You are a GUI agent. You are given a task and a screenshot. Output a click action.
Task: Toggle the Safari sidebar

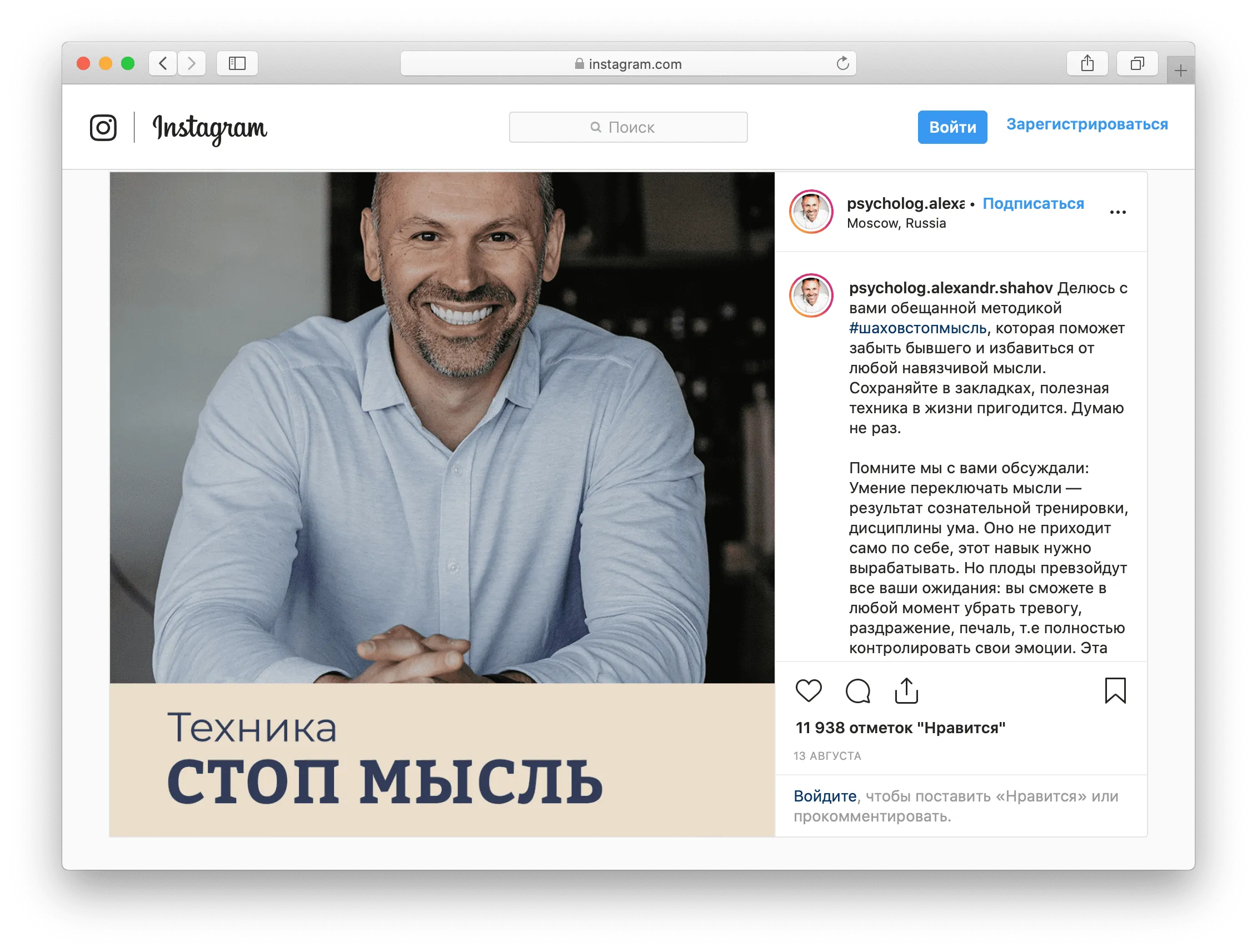[x=237, y=63]
